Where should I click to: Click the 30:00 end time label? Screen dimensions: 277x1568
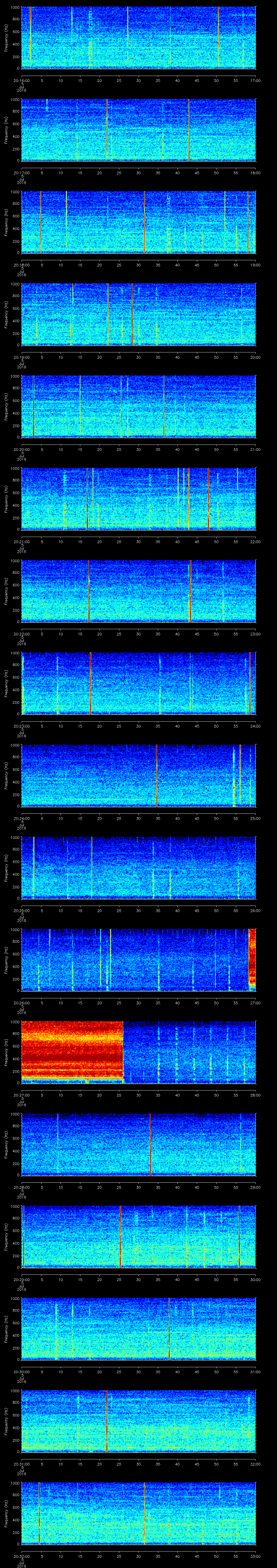click(255, 1279)
